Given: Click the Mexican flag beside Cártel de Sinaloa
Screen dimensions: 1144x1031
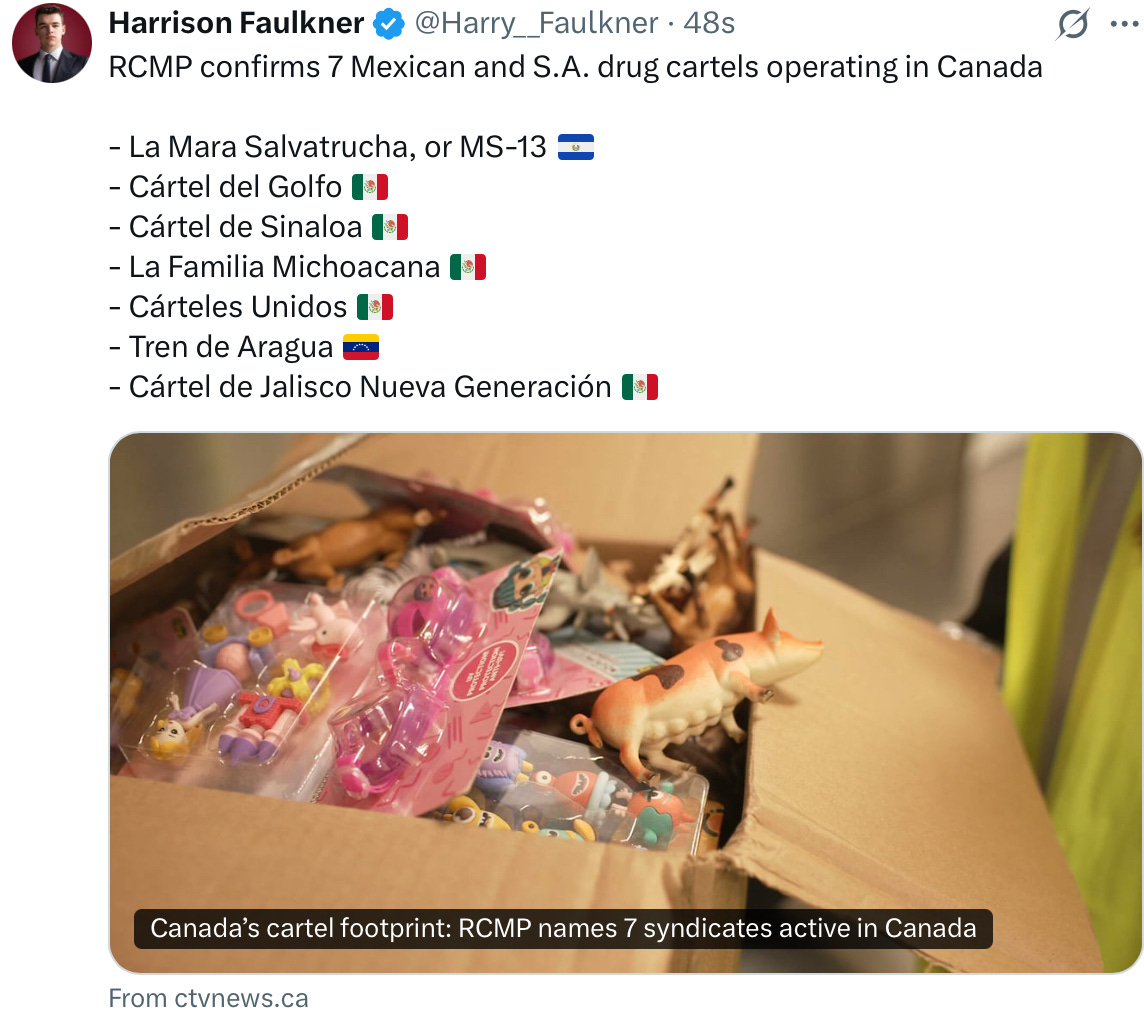Looking at the screenshot, I should (390, 227).
